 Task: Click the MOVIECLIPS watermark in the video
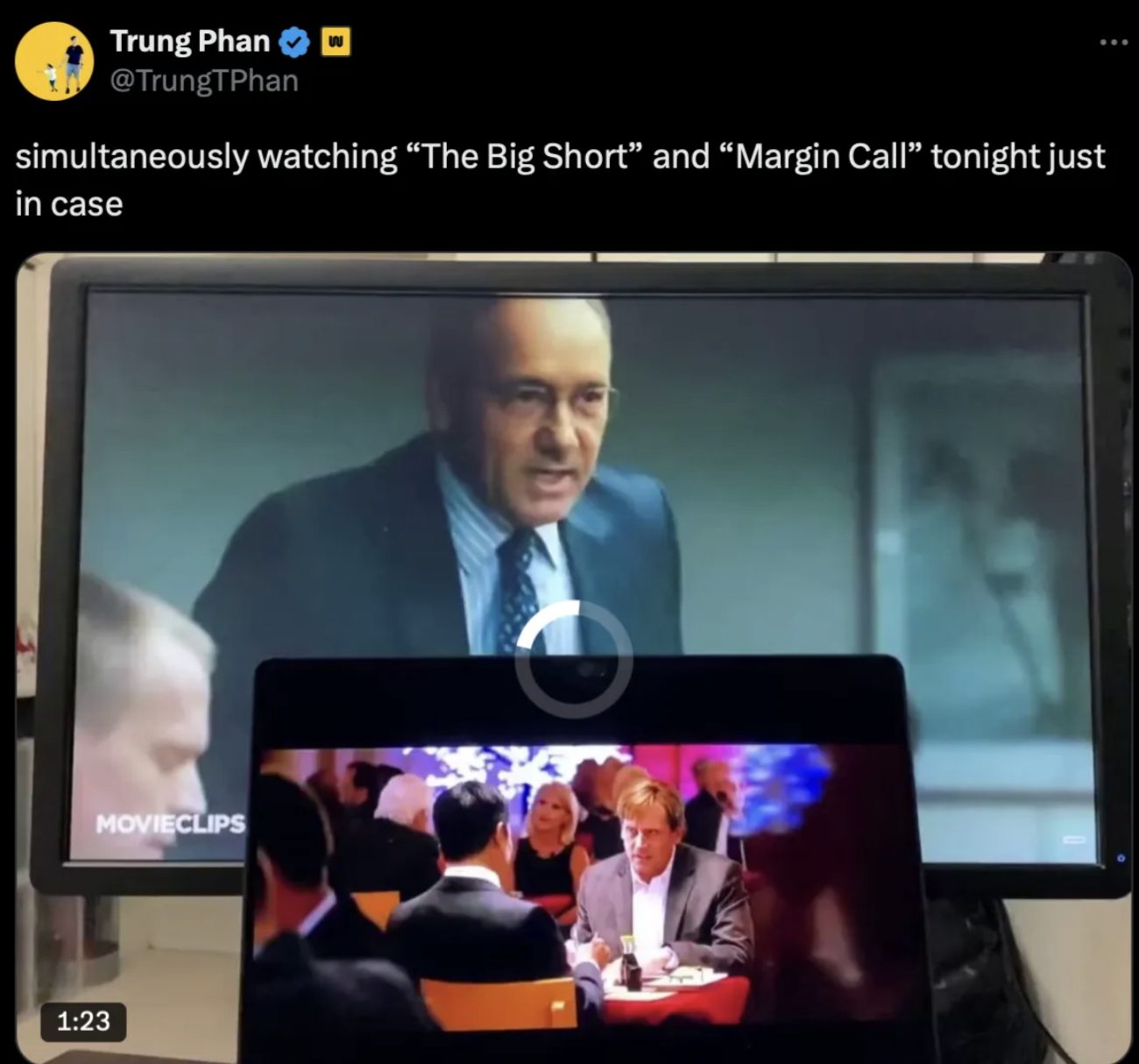tap(170, 824)
